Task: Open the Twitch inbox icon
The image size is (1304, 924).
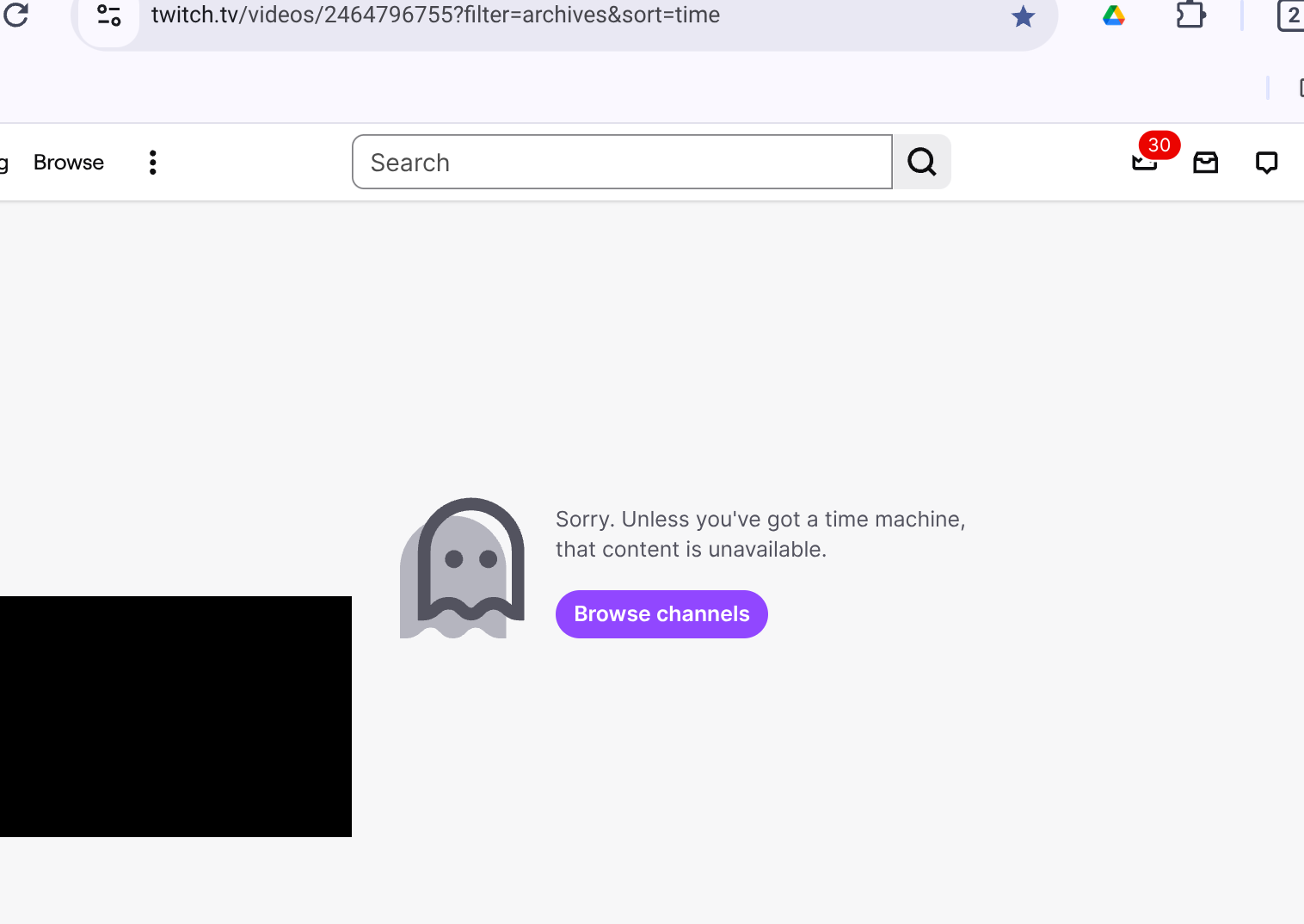Action: [x=1205, y=163]
